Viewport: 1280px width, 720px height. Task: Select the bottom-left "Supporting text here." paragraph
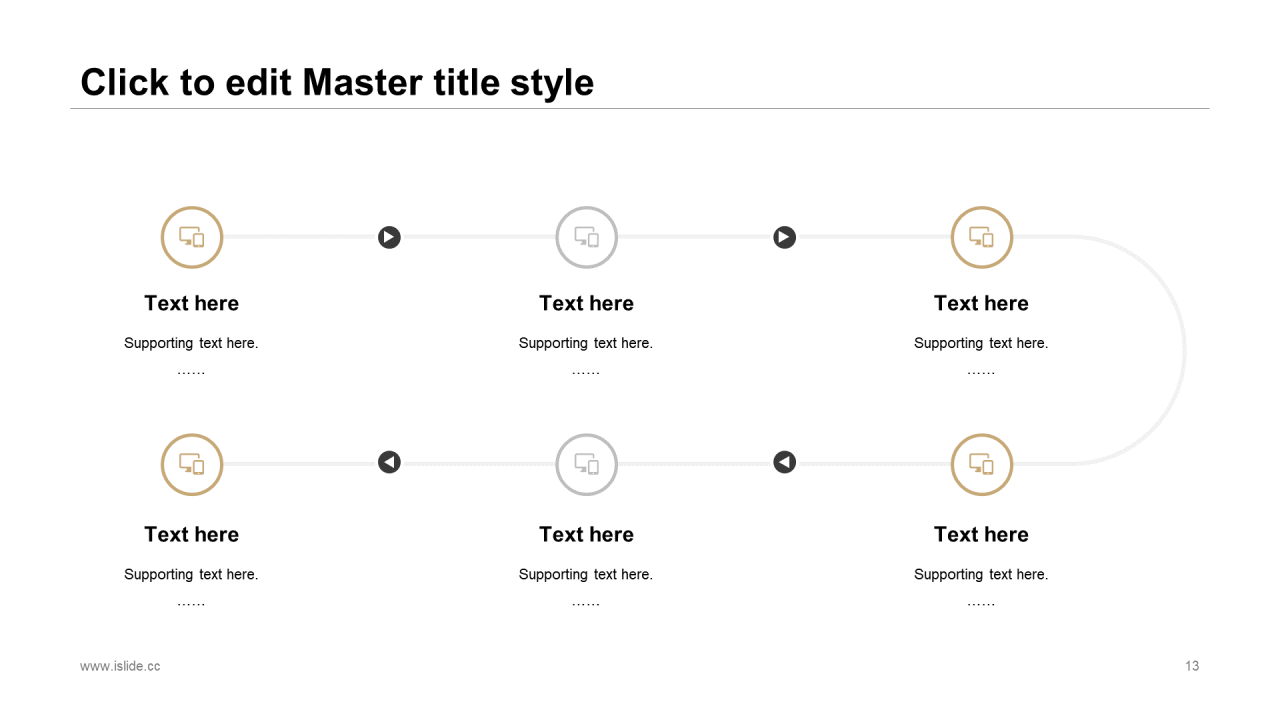pyautogui.click(x=191, y=574)
